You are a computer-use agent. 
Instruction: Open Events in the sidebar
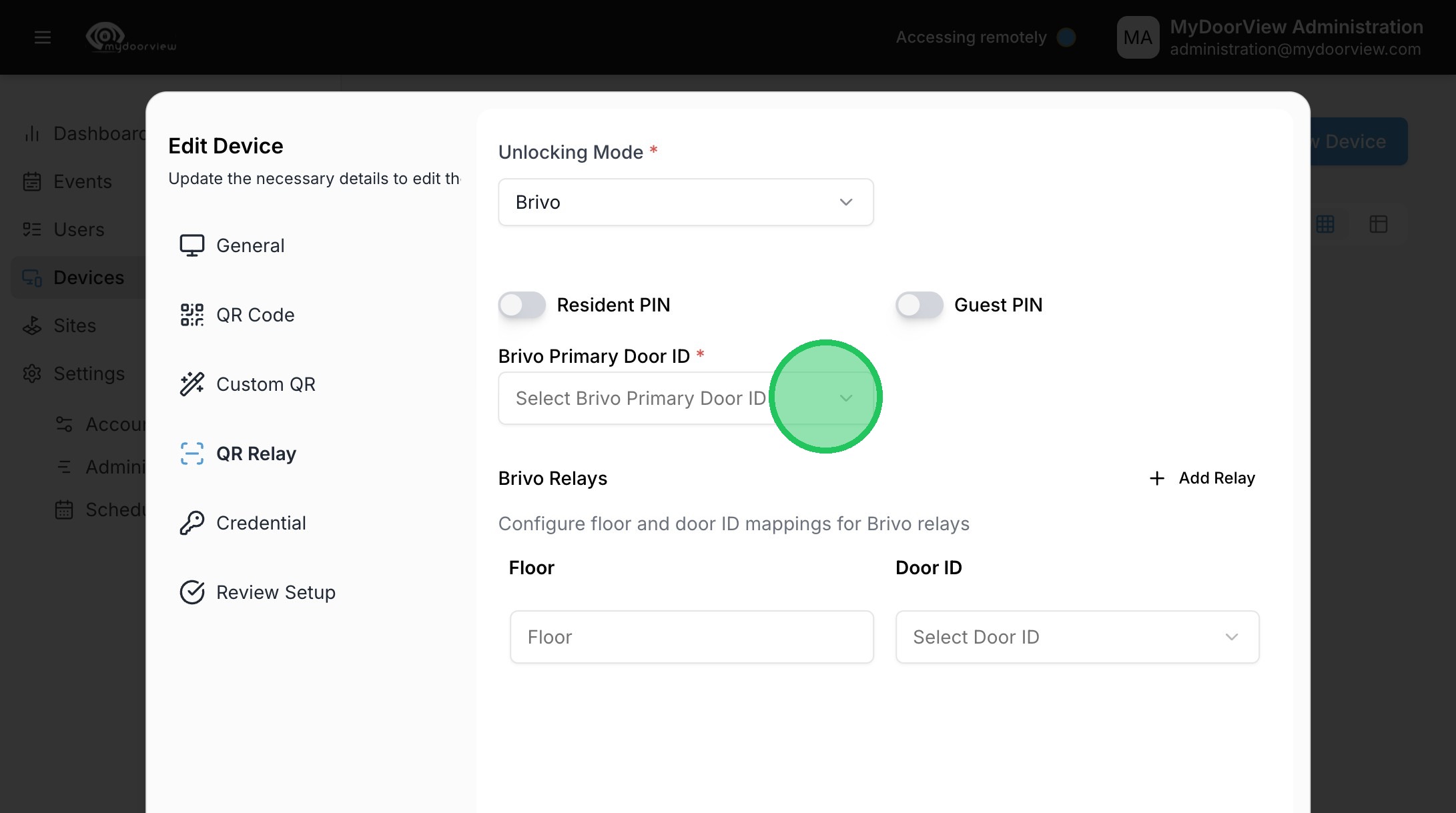(x=82, y=181)
